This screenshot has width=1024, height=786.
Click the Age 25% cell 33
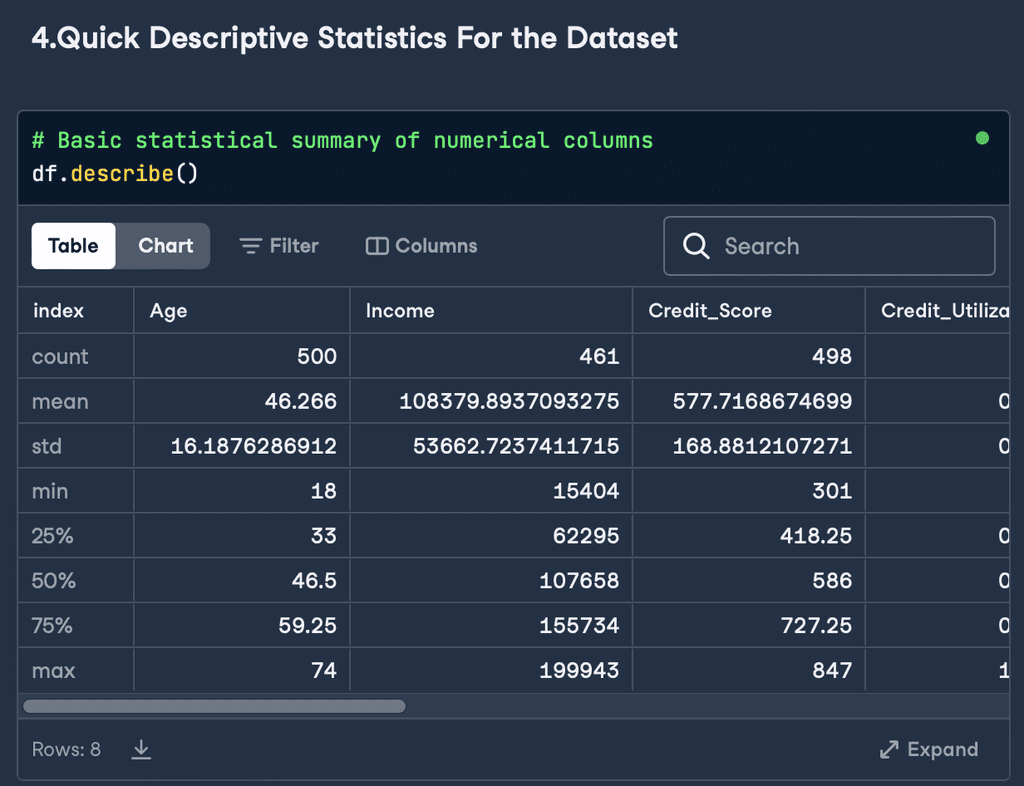coord(242,536)
